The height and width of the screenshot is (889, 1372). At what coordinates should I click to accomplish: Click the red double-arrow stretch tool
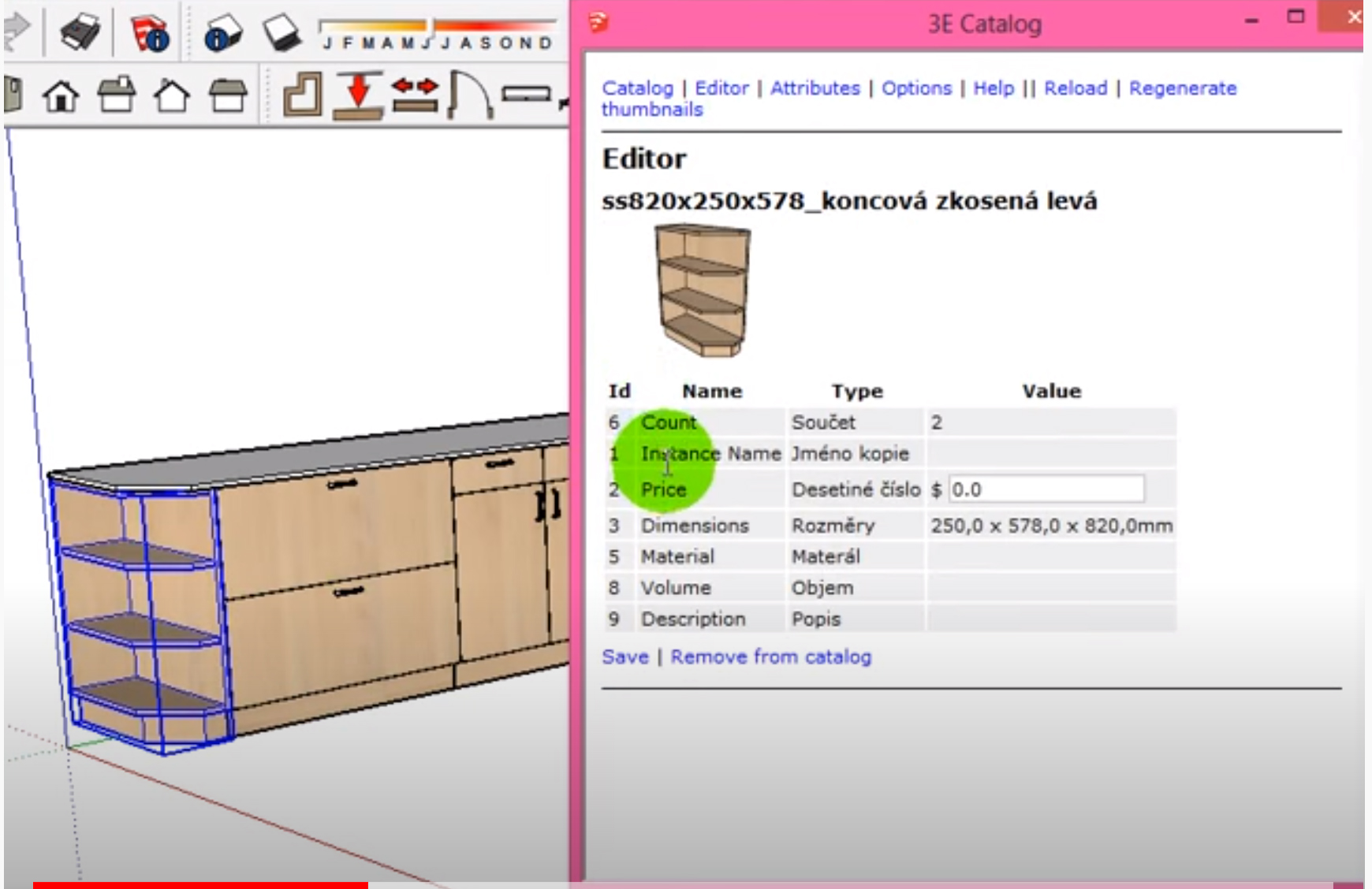pos(415,95)
